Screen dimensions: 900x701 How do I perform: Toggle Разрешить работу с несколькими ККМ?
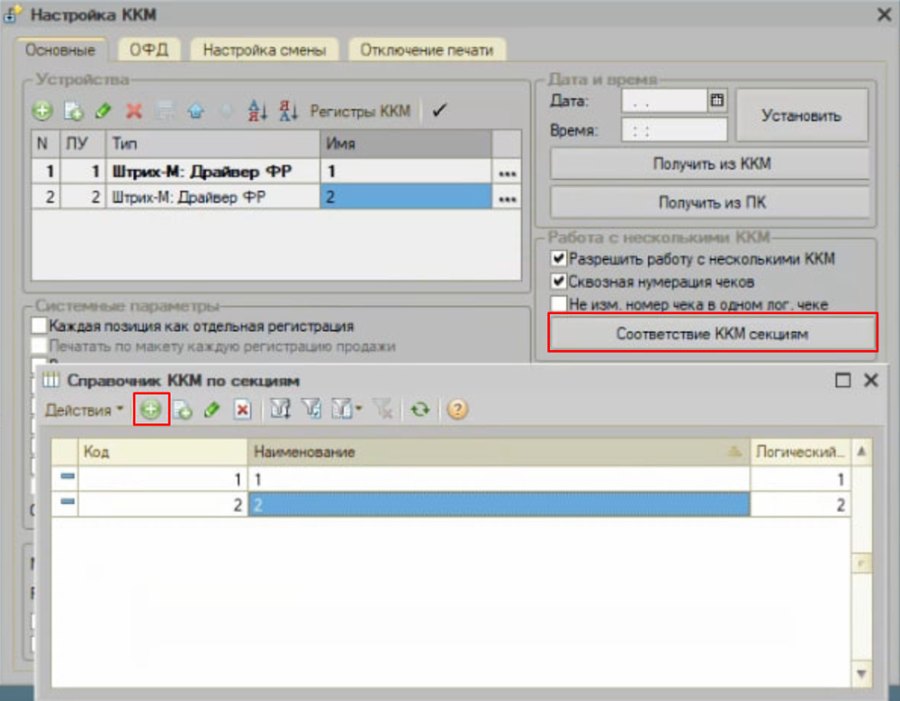pyautogui.click(x=558, y=258)
